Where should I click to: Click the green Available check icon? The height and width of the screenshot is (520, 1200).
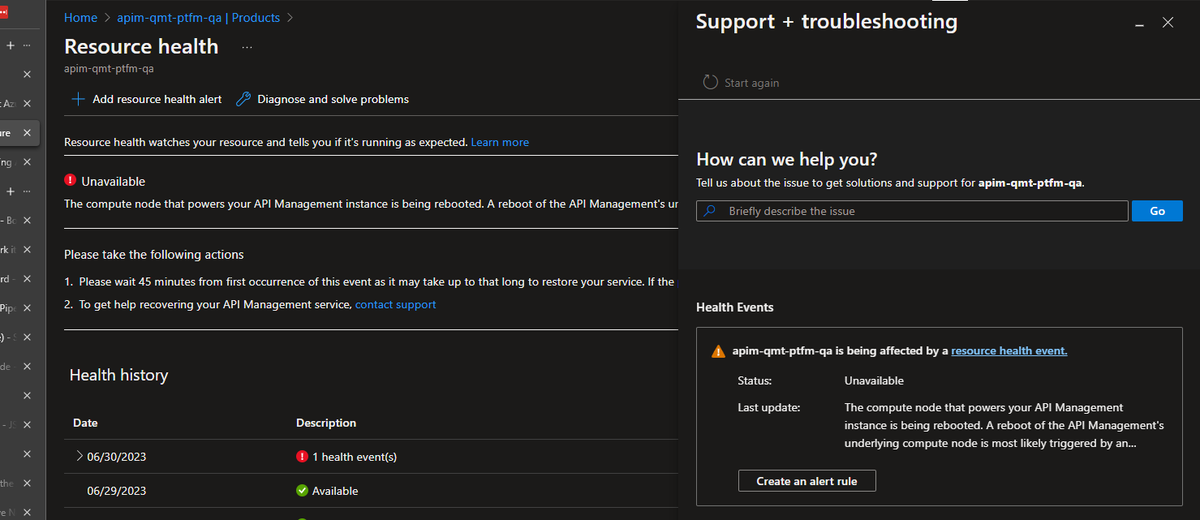point(302,491)
